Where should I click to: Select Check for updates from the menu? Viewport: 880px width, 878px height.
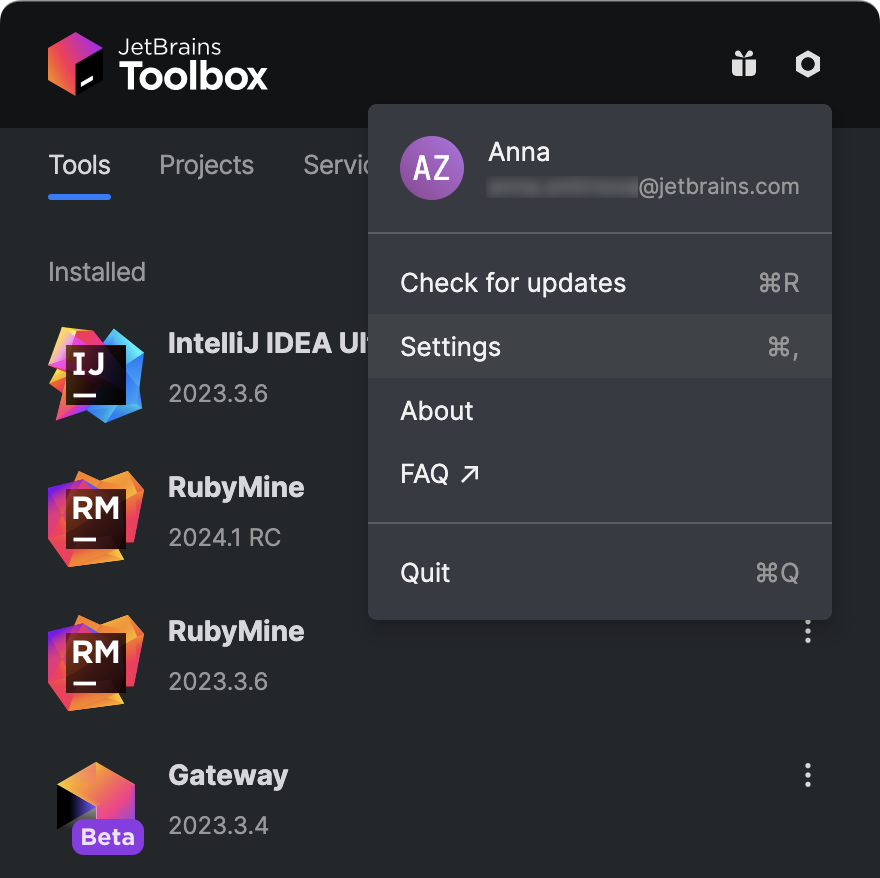(513, 283)
